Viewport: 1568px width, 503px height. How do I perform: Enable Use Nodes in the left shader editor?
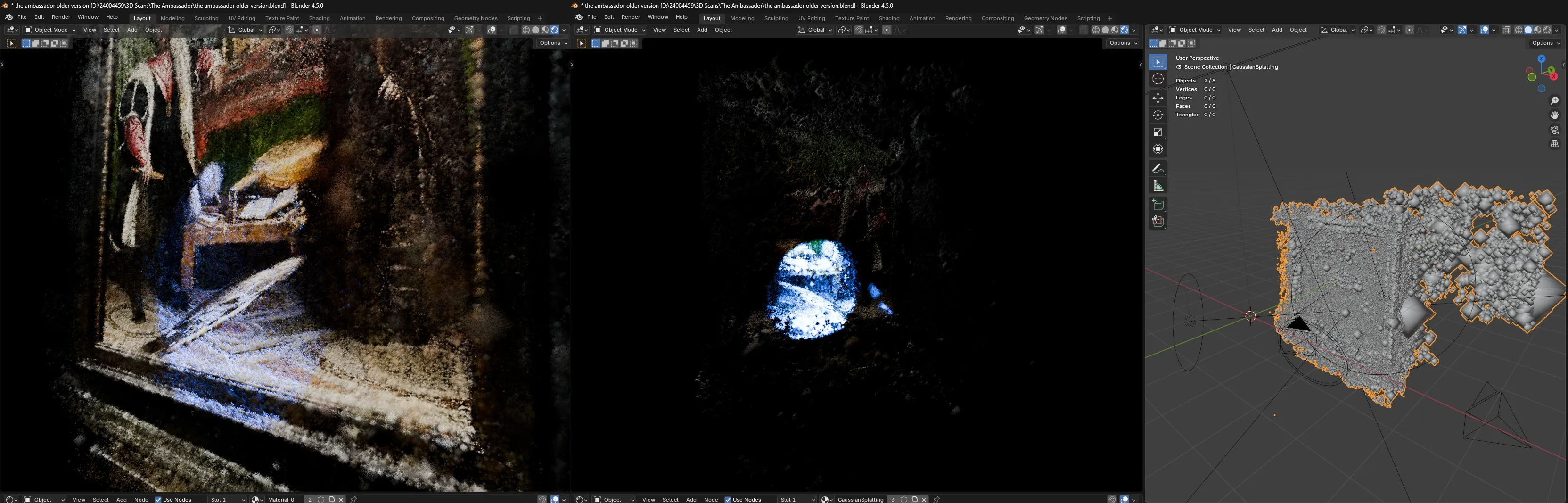click(x=158, y=499)
